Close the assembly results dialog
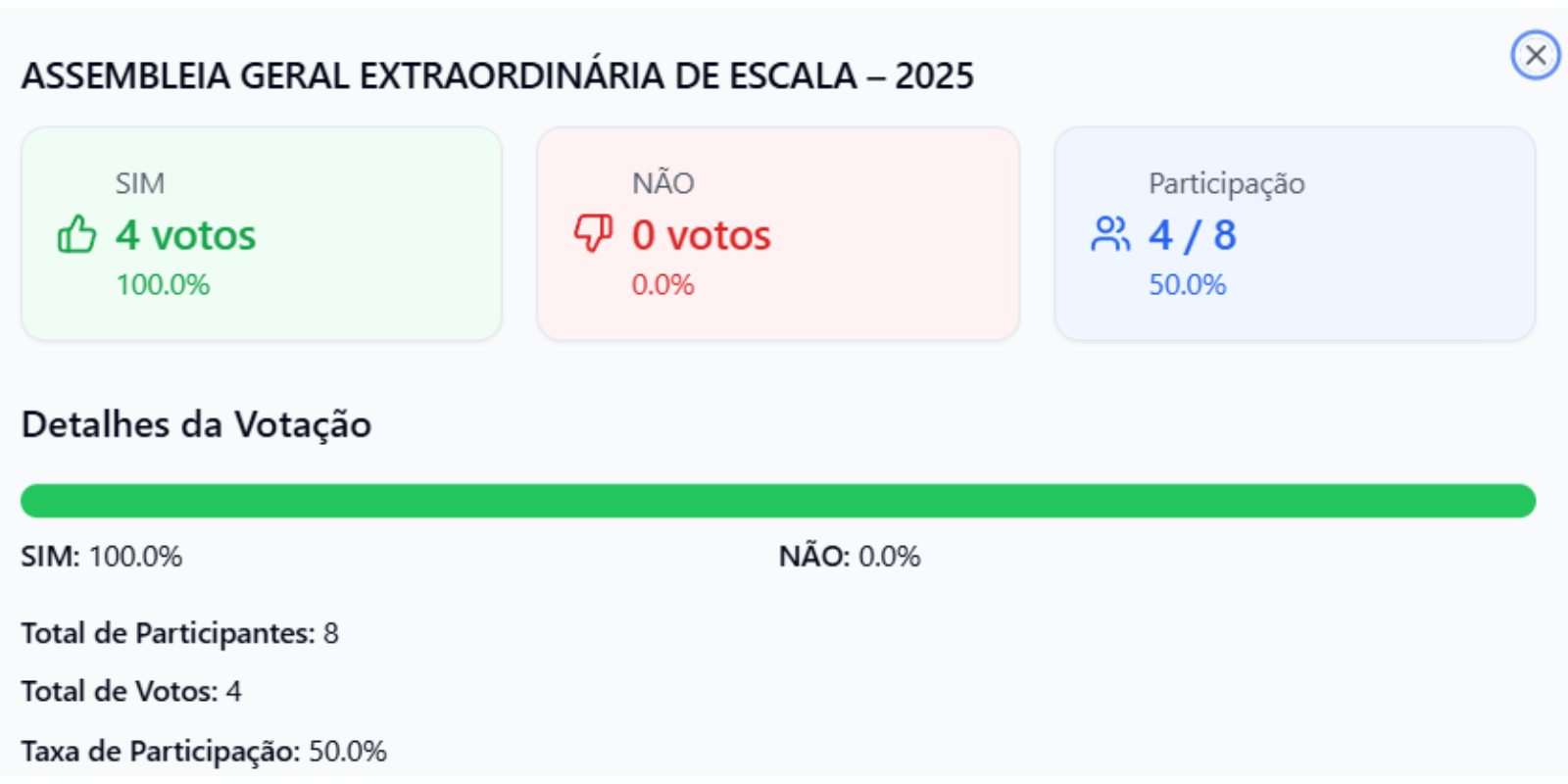Screen dimensions: 1568x784 [1535, 55]
